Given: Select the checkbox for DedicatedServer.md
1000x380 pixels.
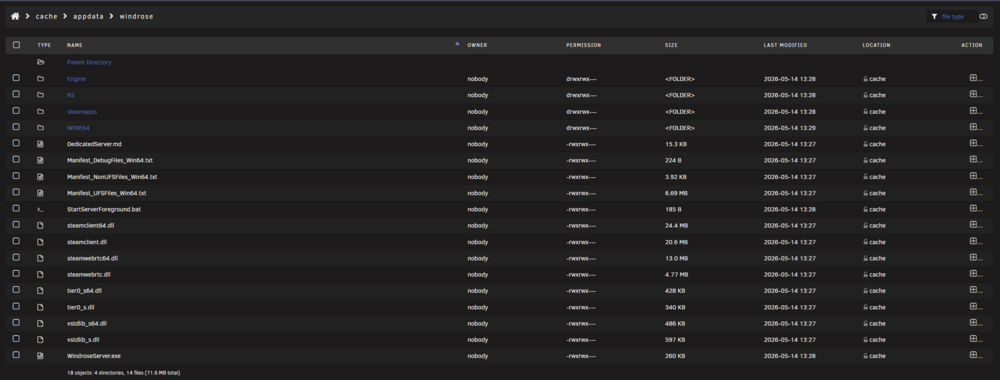Looking at the screenshot, I should pos(17,143).
